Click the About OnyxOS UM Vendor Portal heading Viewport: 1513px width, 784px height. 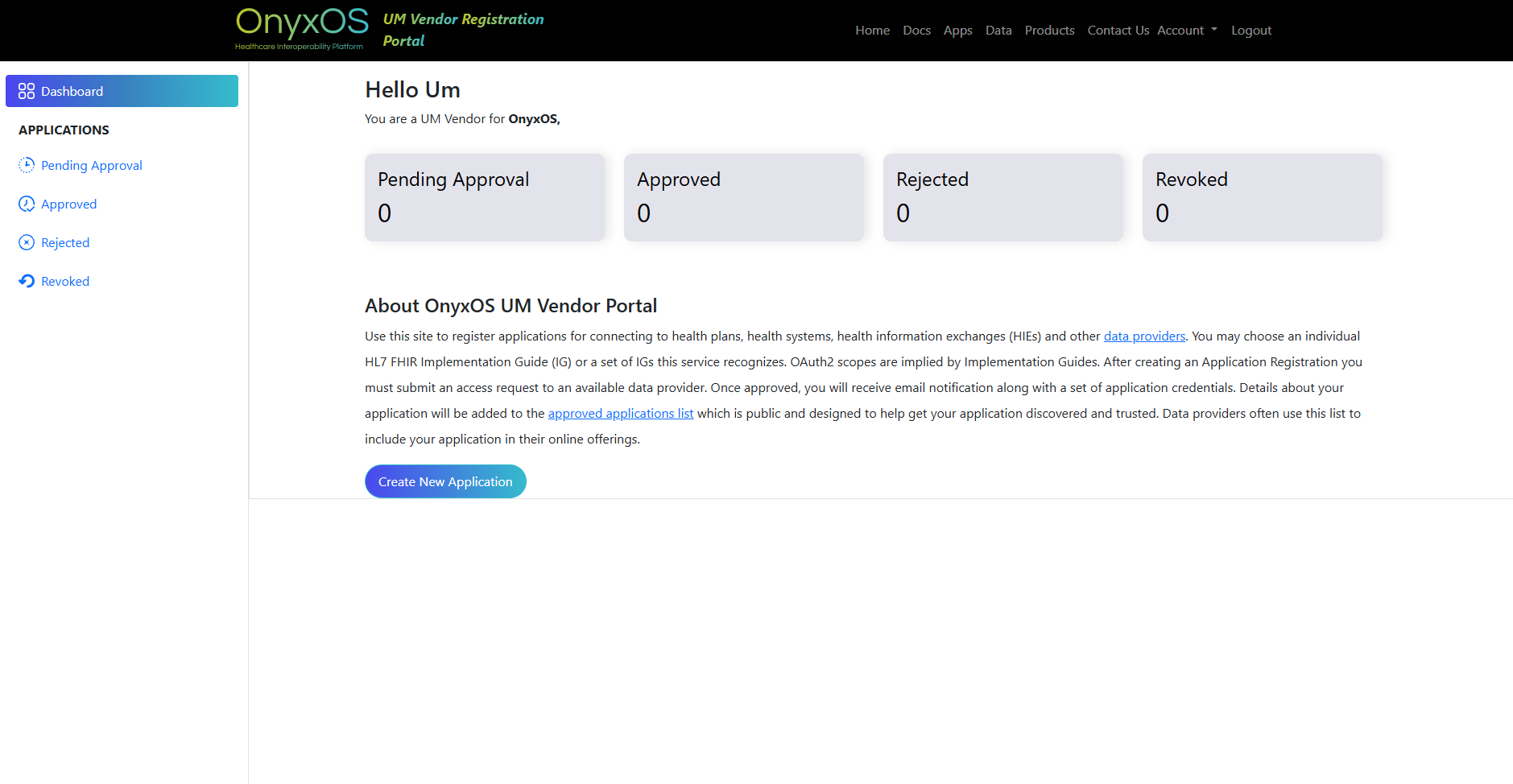[511, 306]
